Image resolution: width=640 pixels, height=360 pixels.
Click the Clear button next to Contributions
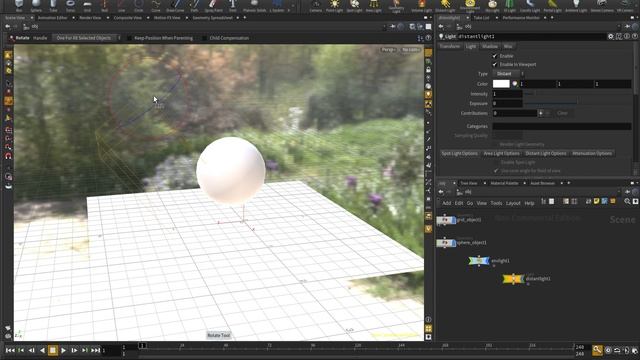(x=562, y=113)
